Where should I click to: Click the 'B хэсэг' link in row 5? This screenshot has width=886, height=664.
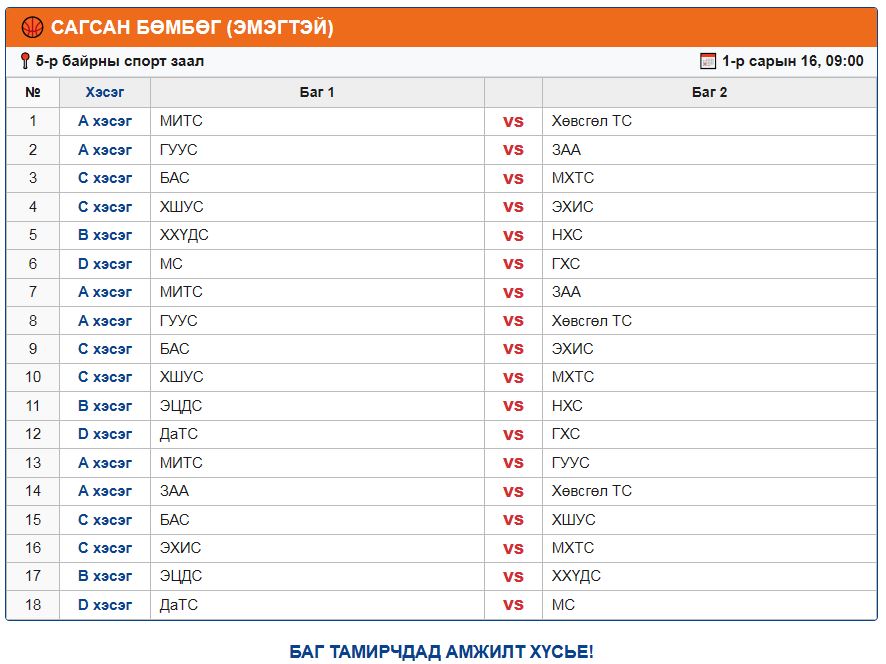click(x=105, y=235)
